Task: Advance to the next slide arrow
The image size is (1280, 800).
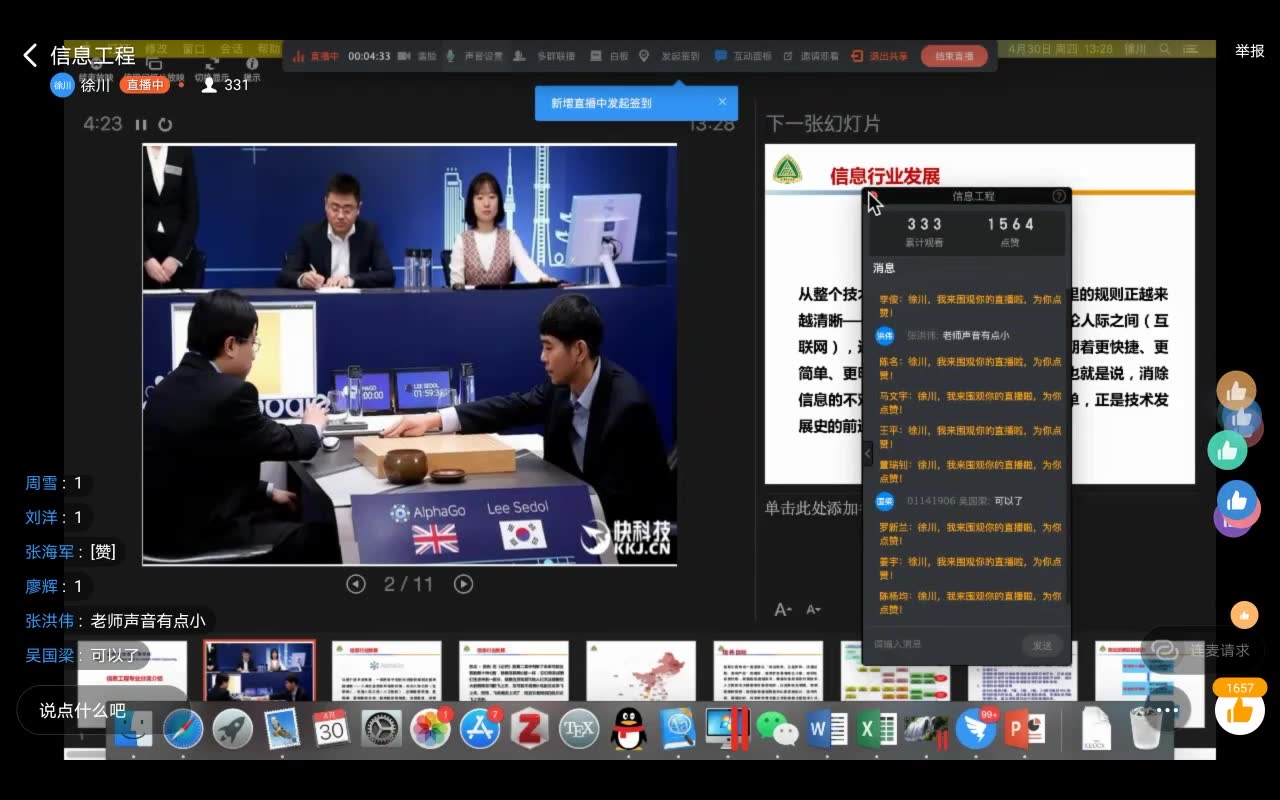Action: click(x=463, y=584)
